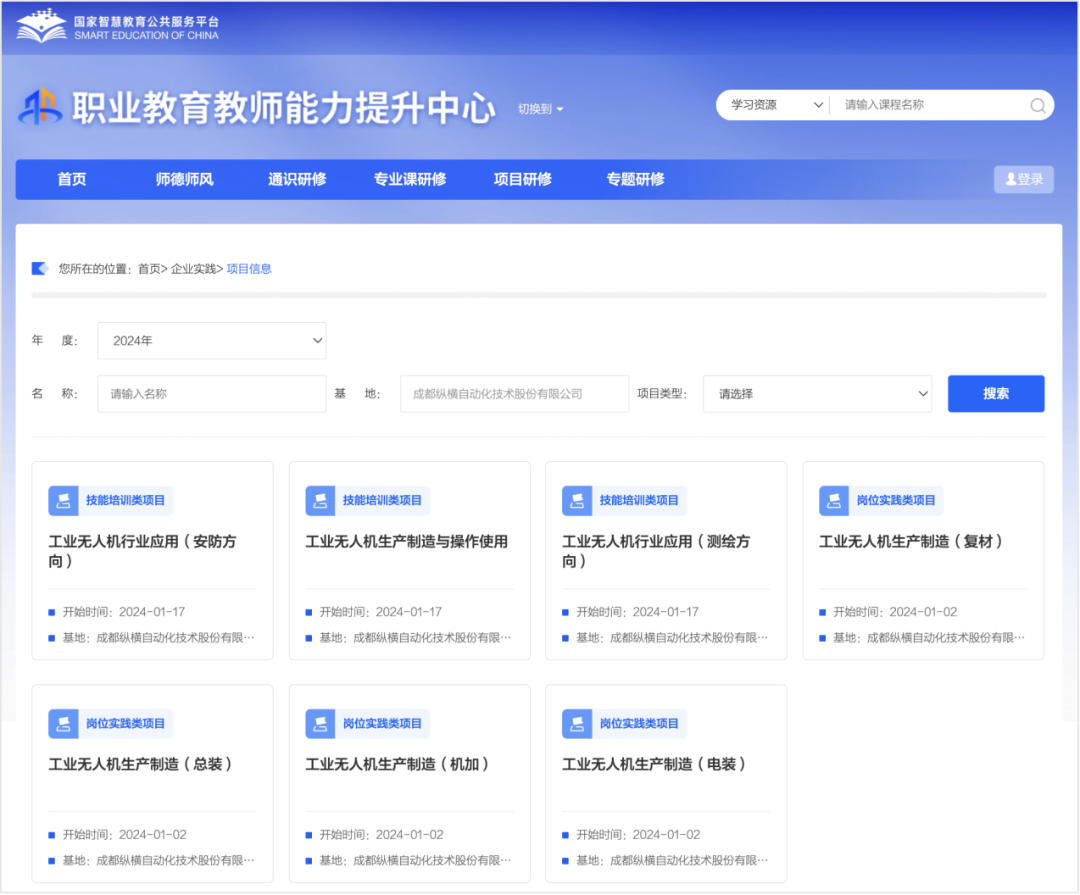Click the 登录 login button
This screenshot has width=1080, height=895.
point(1023,180)
